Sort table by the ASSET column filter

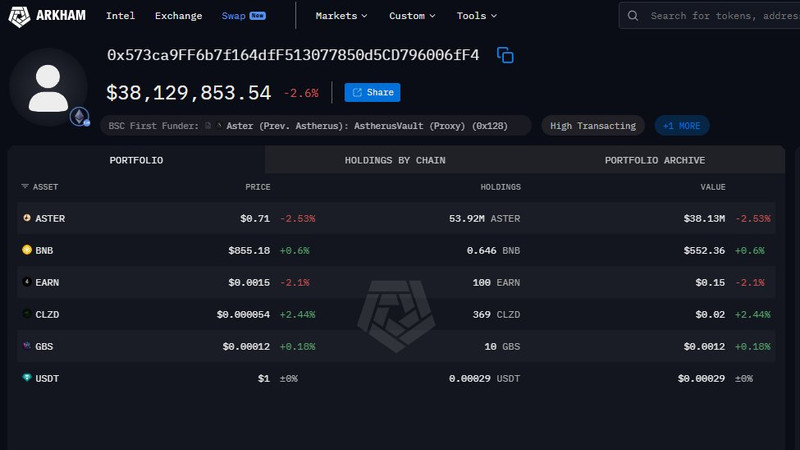pyautogui.click(x=41, y=187)
